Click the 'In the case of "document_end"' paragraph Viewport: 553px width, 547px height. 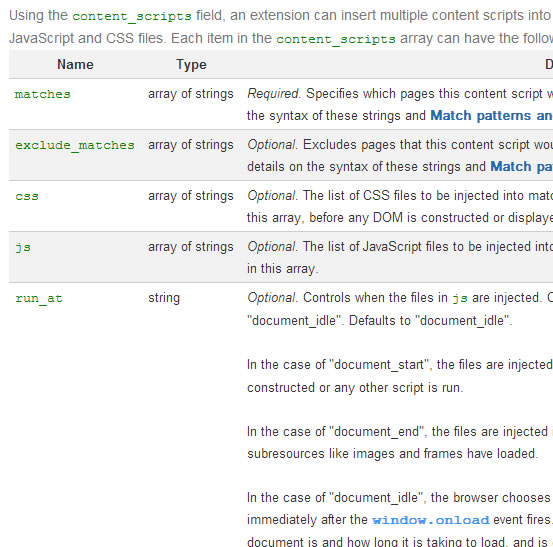click(400, 443)
